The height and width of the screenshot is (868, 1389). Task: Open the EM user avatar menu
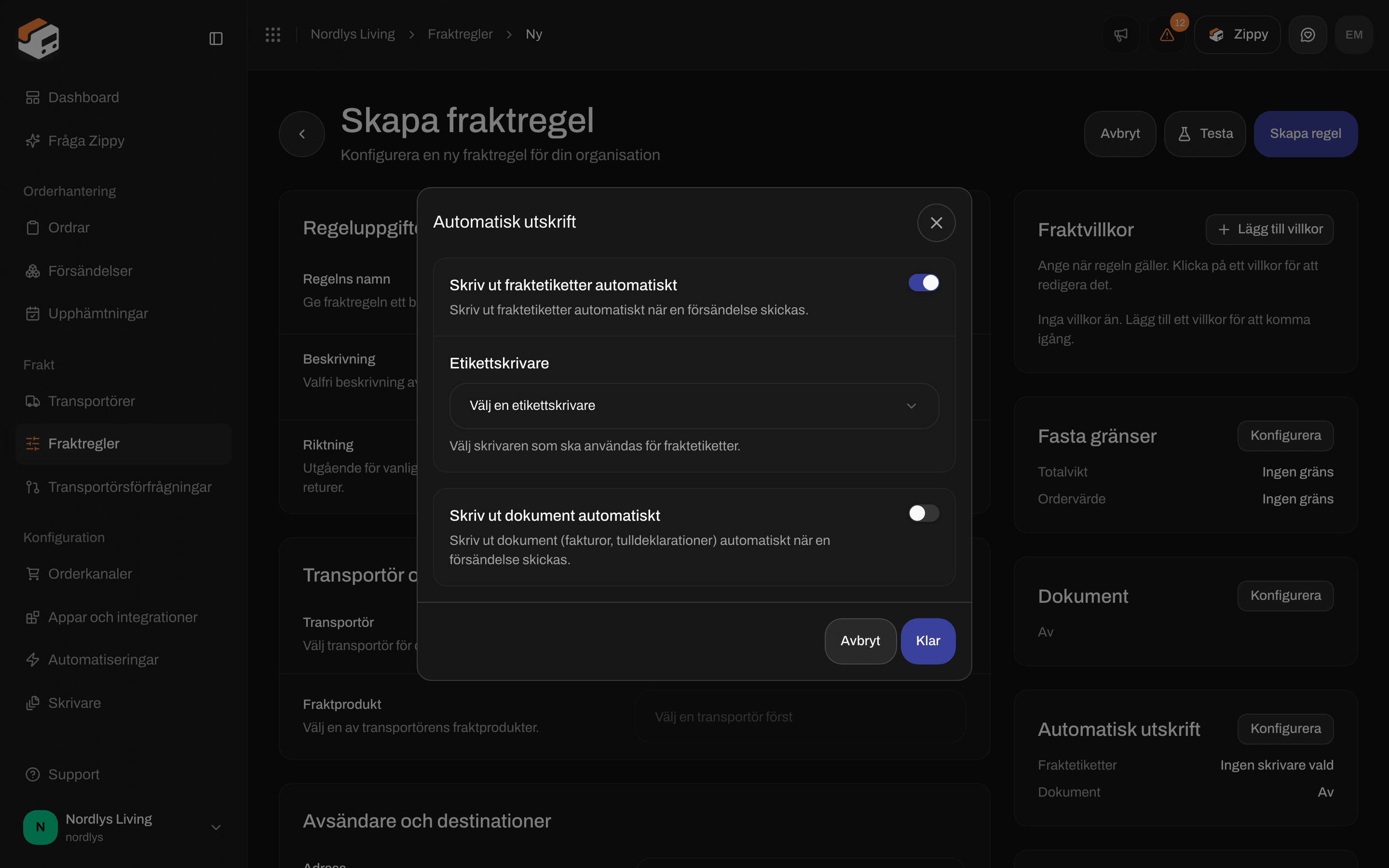click(x=1354, y=34)
